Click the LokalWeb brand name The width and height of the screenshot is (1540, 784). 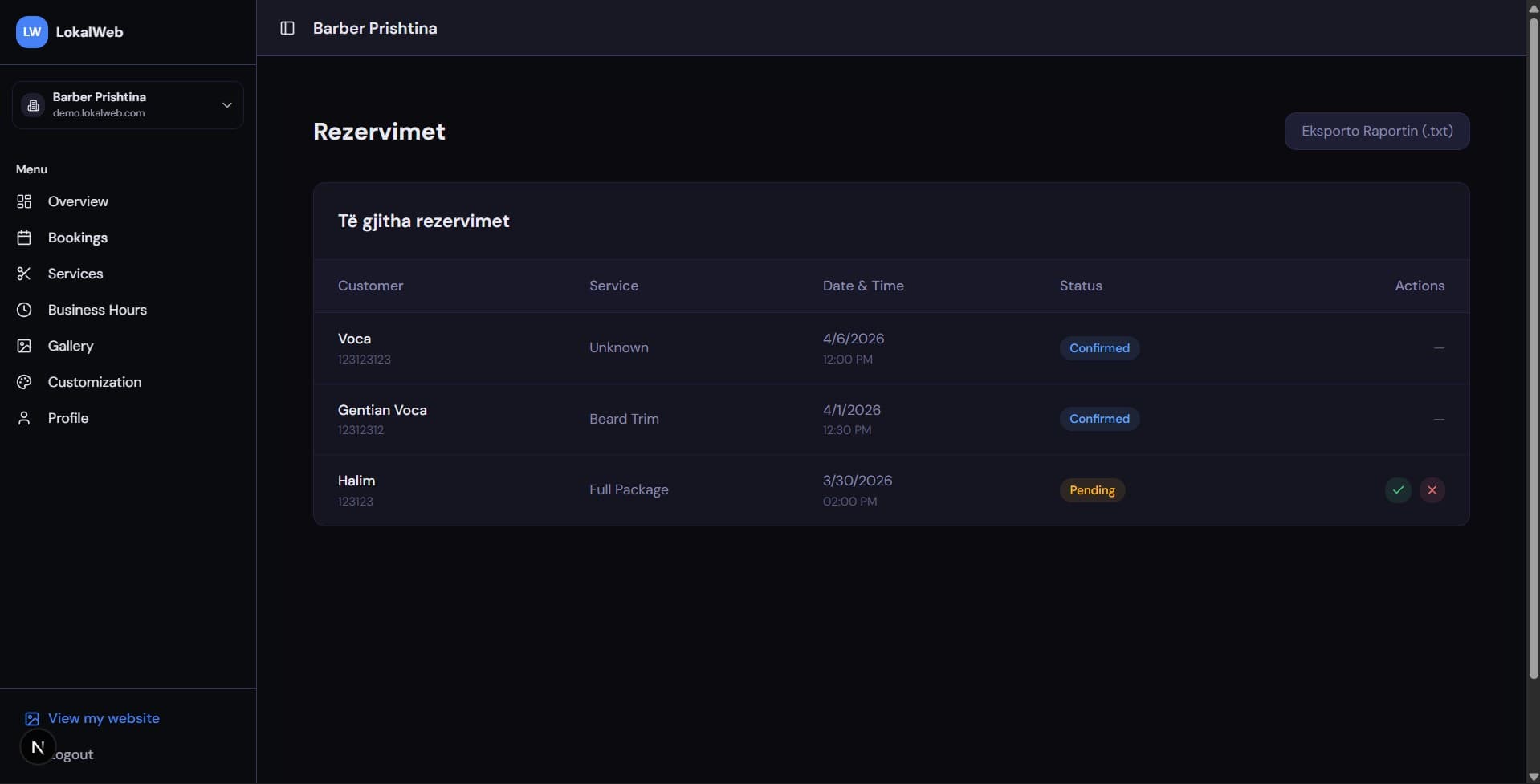[x=89, y=32]
